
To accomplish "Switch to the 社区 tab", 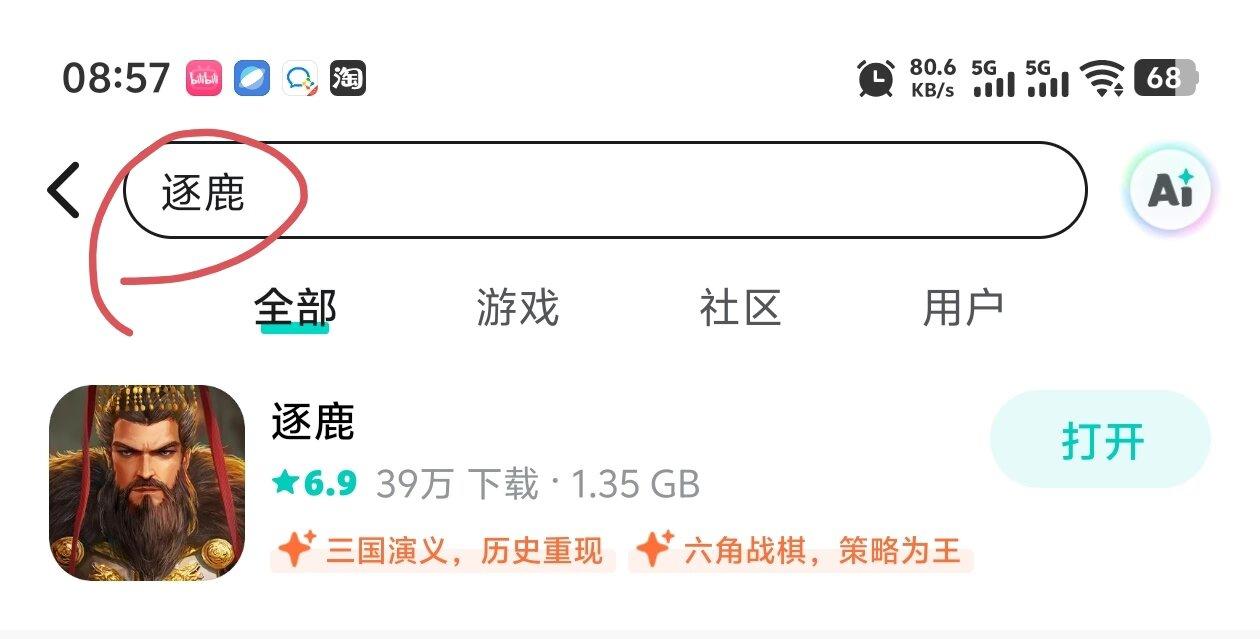I will [740, 308].
